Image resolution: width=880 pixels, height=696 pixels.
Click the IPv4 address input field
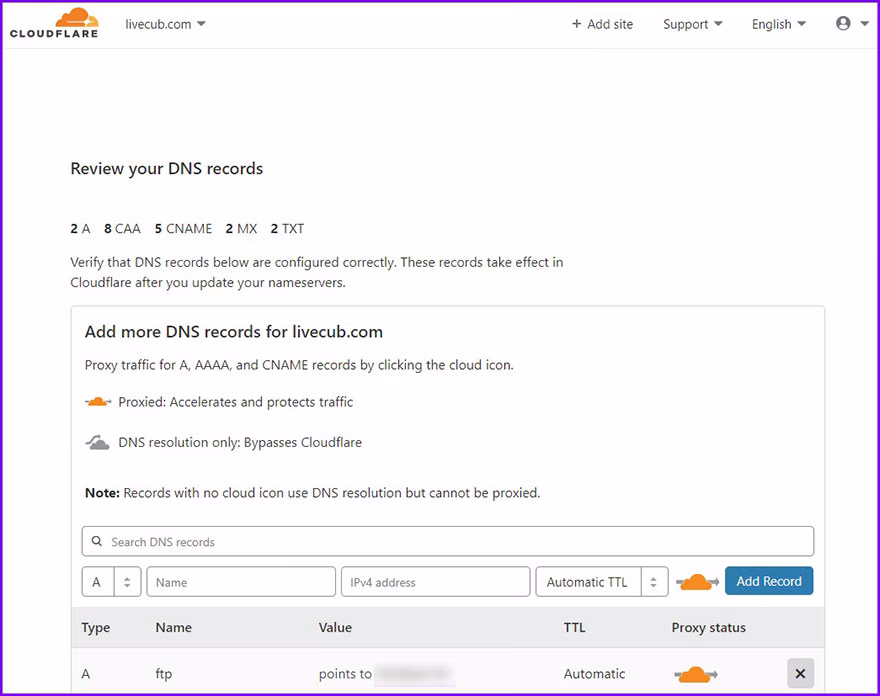click(435, 581)
